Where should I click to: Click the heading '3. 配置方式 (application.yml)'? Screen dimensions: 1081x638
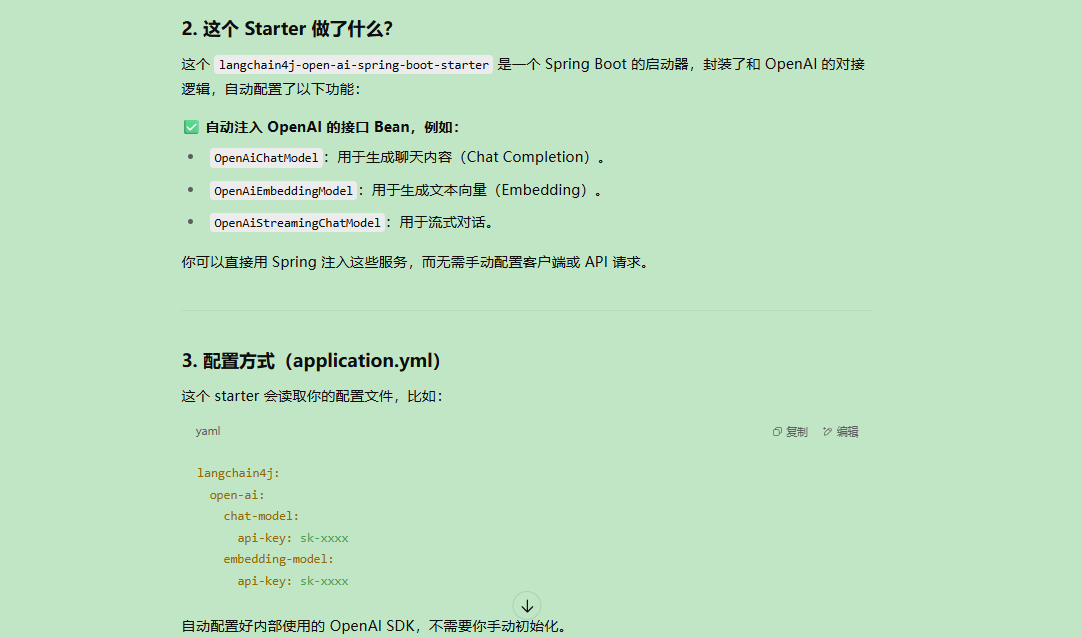tap(311, 361)
